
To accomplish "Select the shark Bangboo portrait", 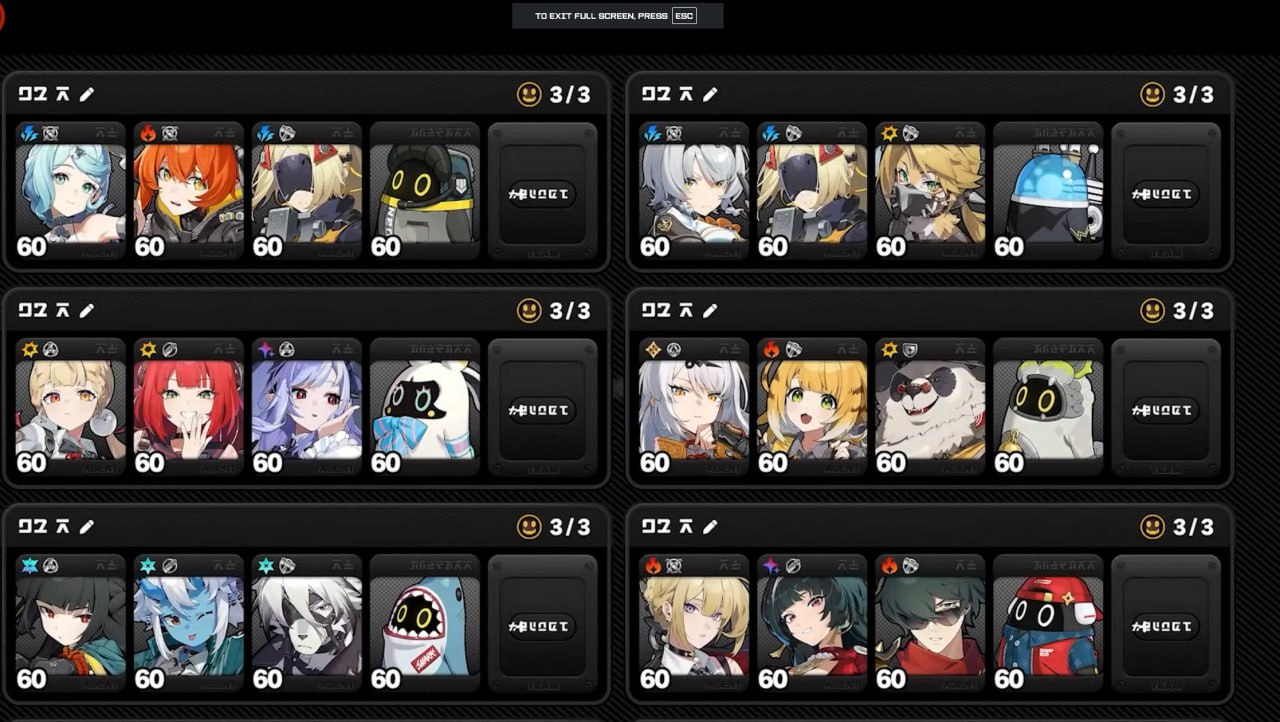I will [x=425, y=623].
